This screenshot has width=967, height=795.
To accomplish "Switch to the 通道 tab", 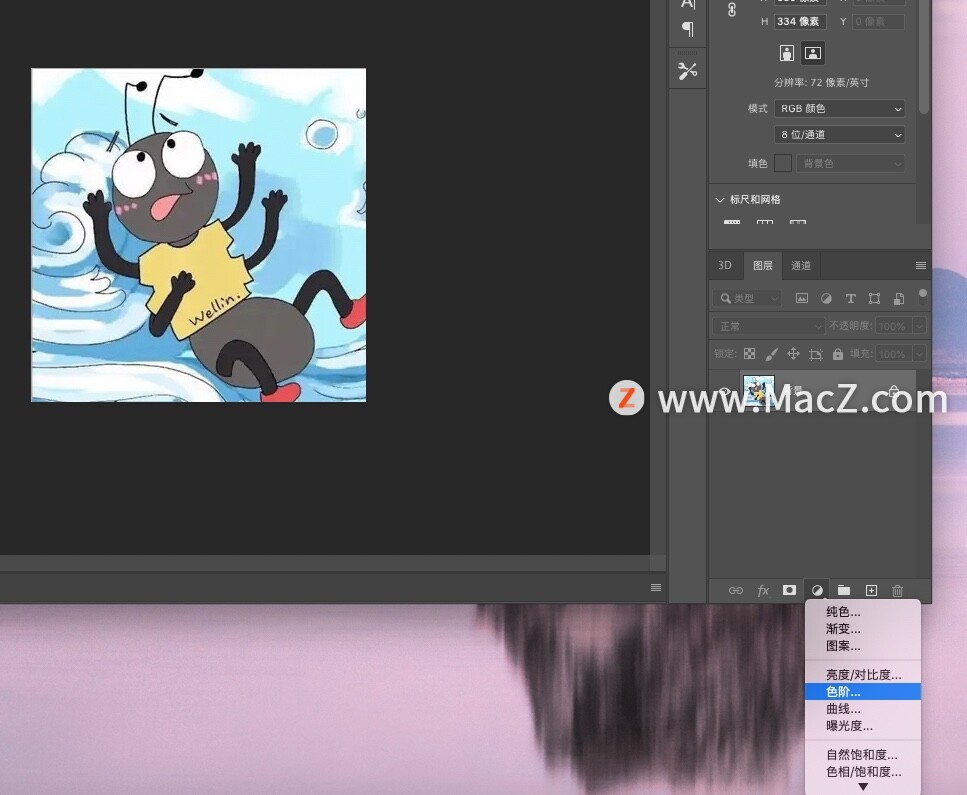I will 801,265.
